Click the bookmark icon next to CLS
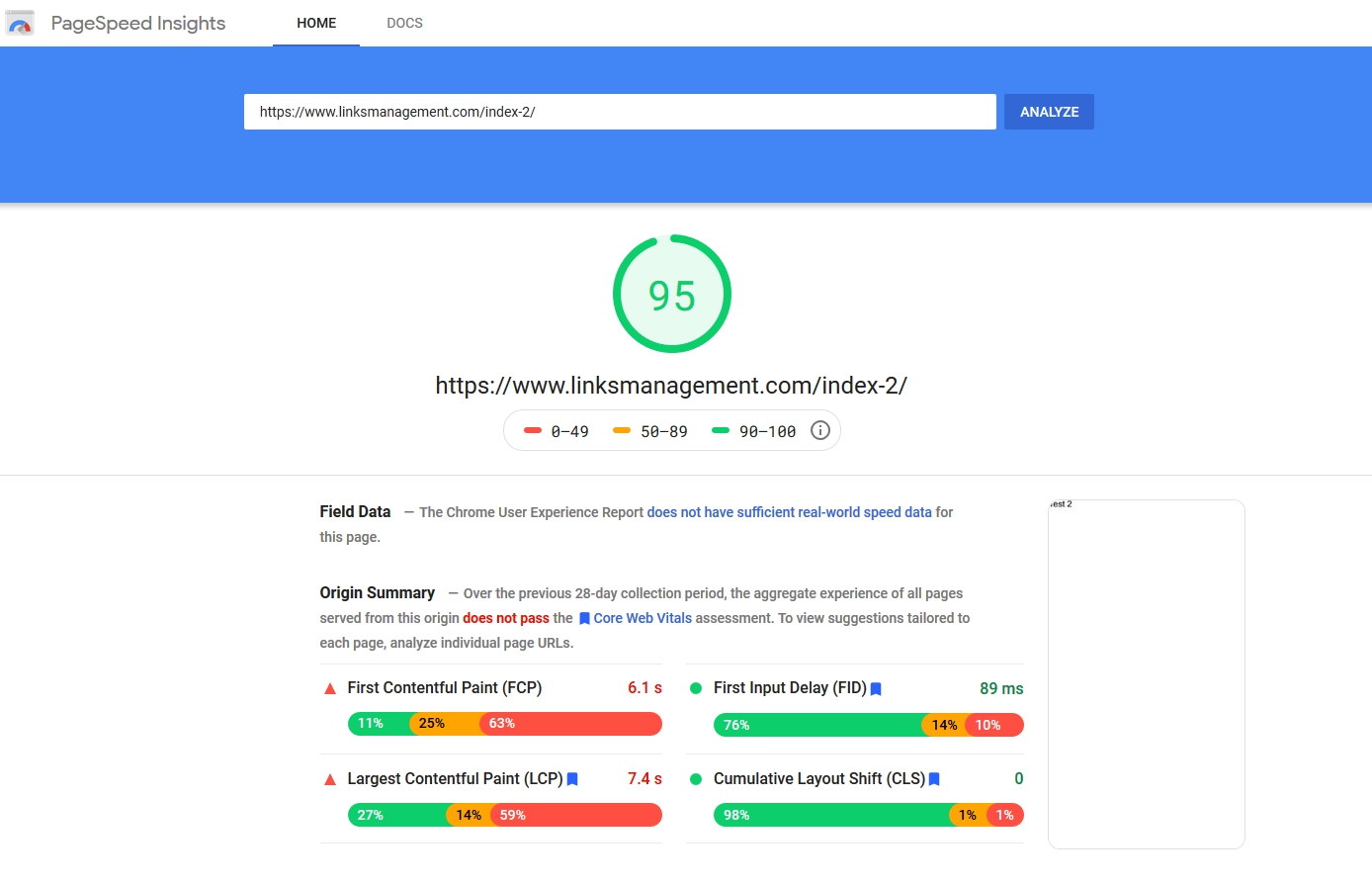This screenshot has width=1372, height=887. tap(934, 779)
